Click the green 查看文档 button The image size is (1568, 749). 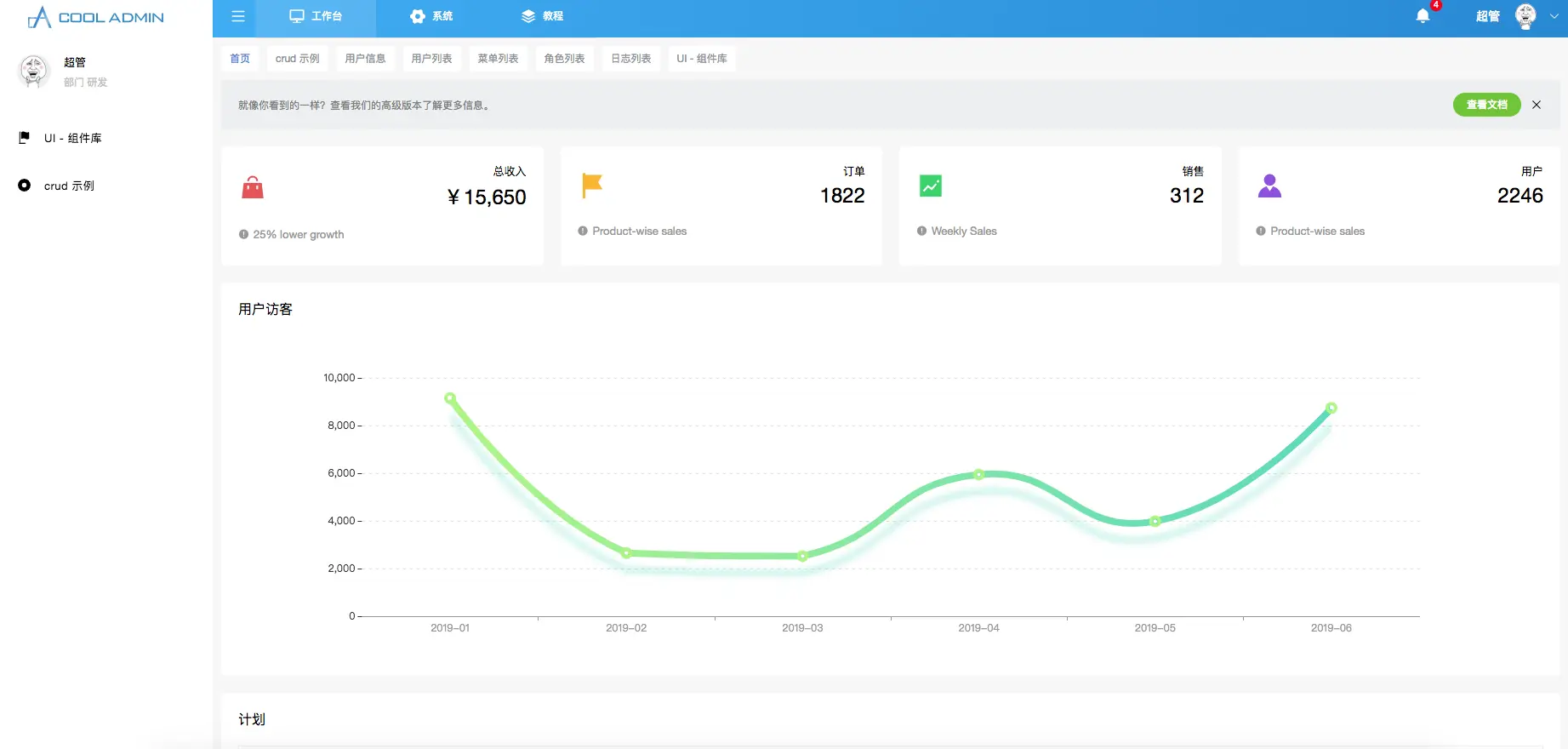click(1486, 105)
